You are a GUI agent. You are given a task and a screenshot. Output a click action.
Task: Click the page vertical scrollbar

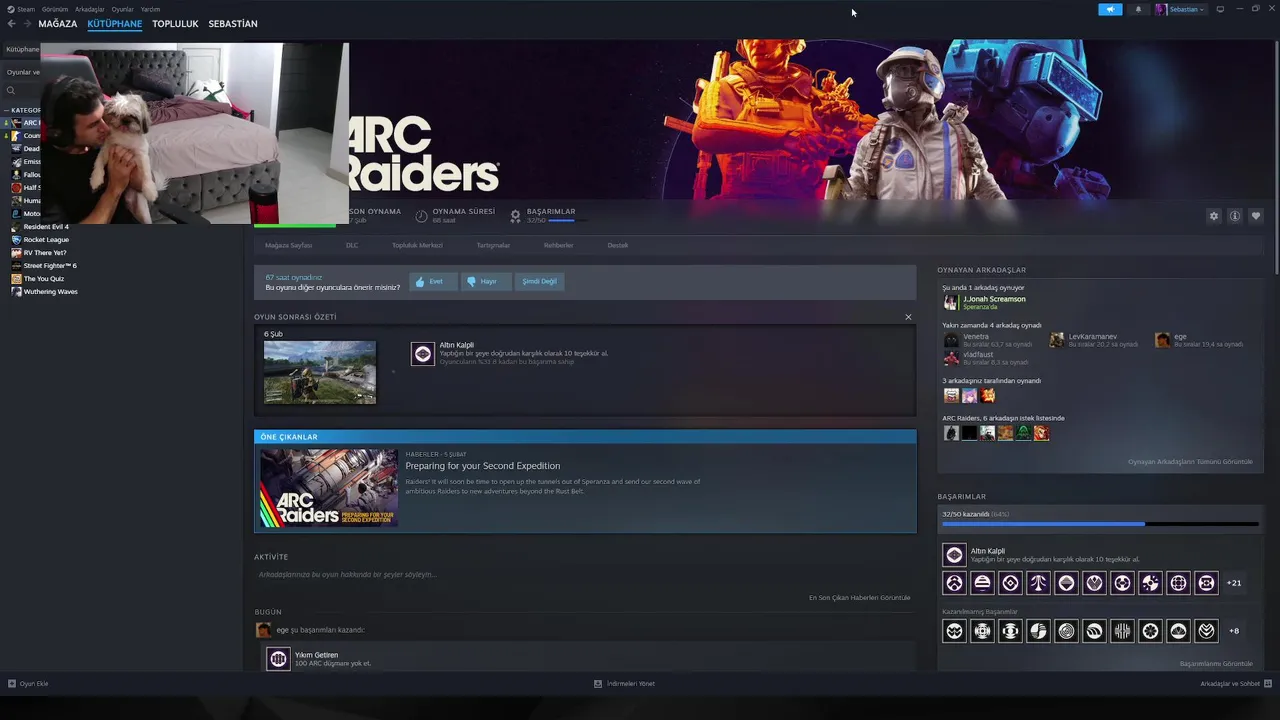tap(1276, 156)
